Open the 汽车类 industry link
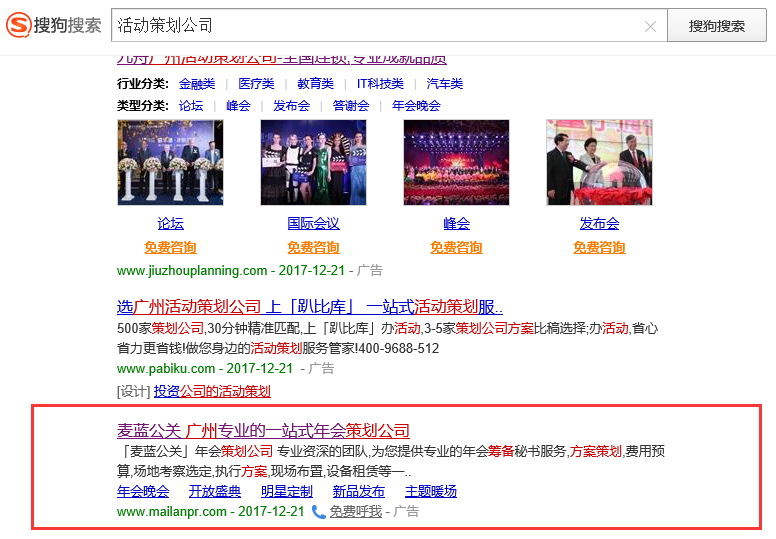This screenshot has width=776, height=539. [x=444, y=84]
